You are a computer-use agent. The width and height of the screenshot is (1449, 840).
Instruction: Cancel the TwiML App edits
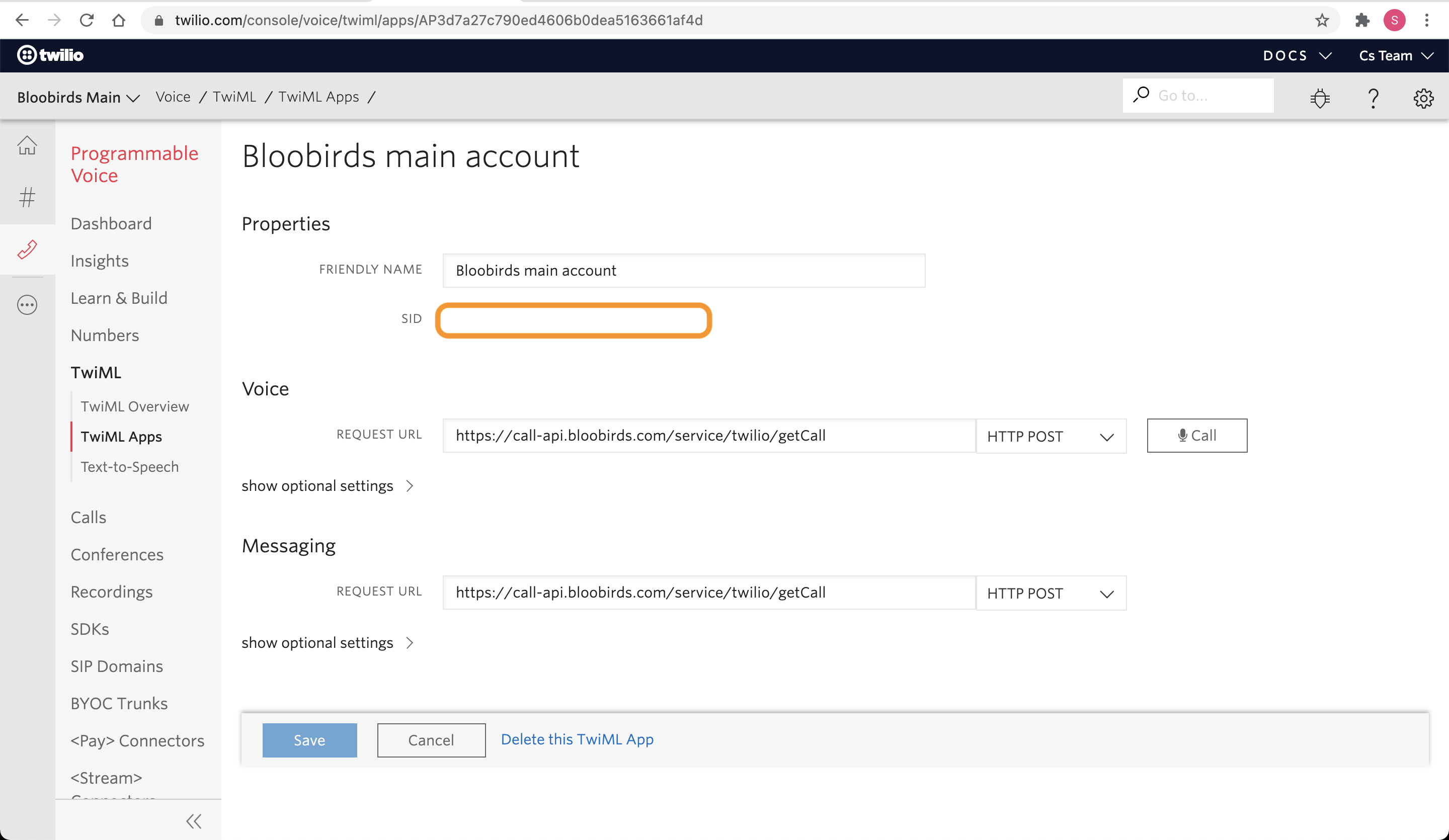click(x=431, y=740)
